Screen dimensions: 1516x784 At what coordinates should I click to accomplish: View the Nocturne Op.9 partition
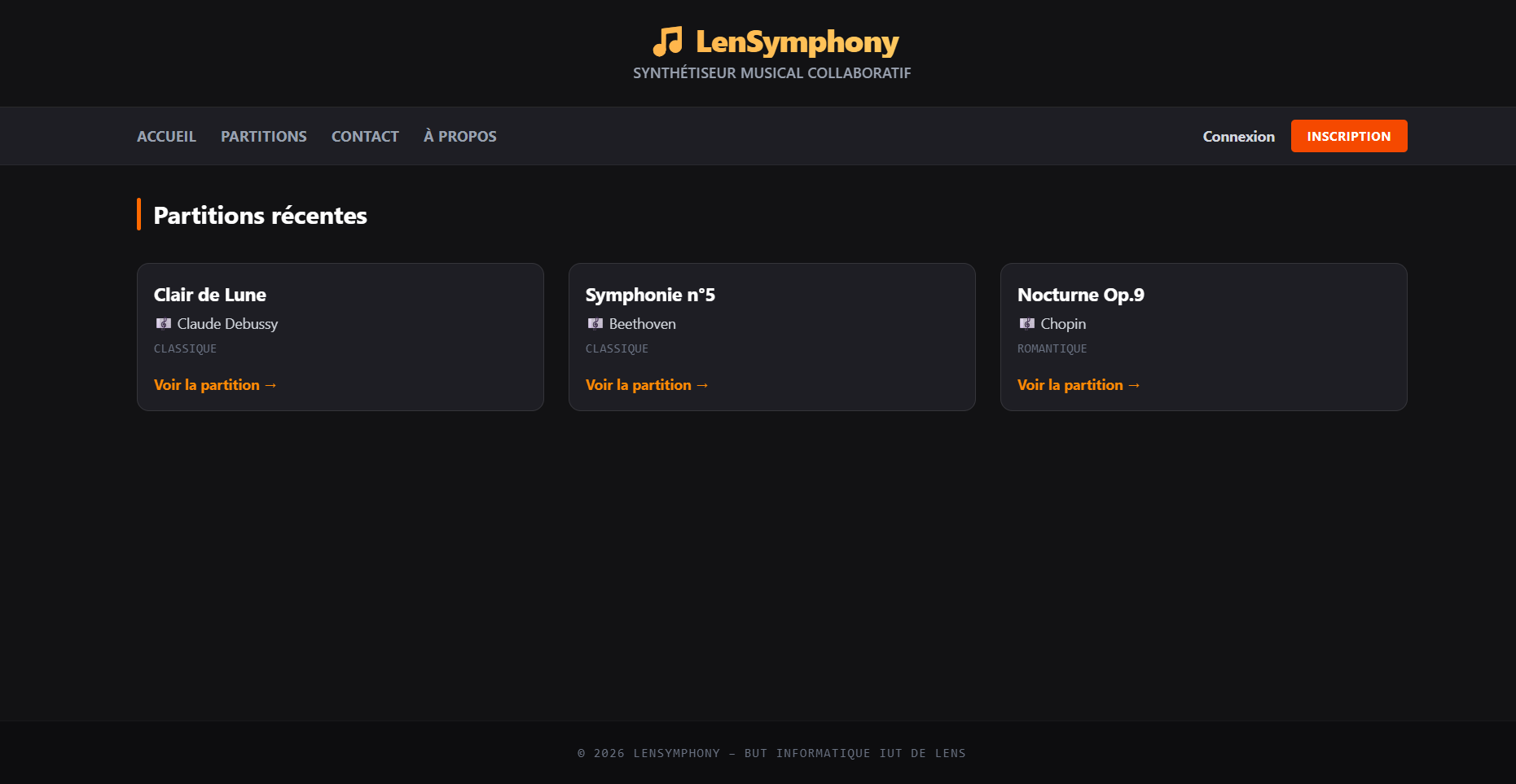tap(1079, 384)
